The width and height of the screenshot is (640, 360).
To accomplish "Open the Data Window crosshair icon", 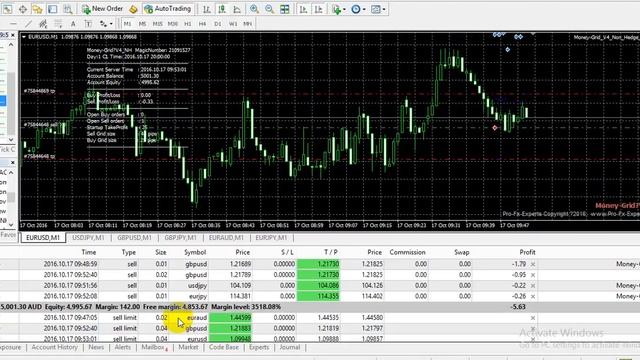I will pyautogui.click(x=22, y=9).
